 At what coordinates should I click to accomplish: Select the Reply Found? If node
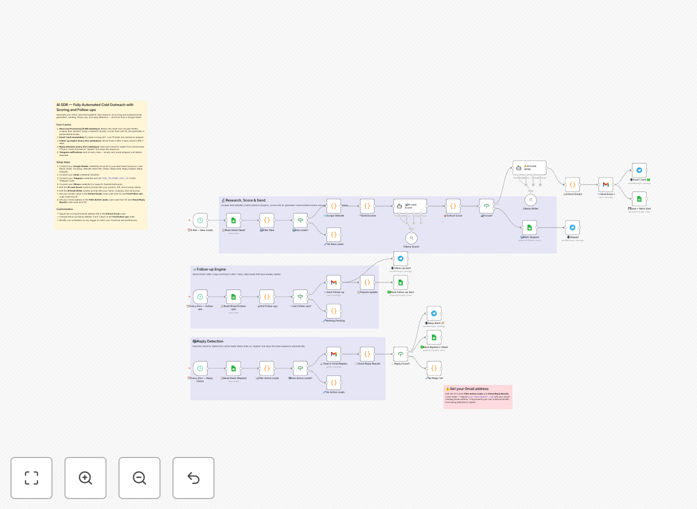401,354
